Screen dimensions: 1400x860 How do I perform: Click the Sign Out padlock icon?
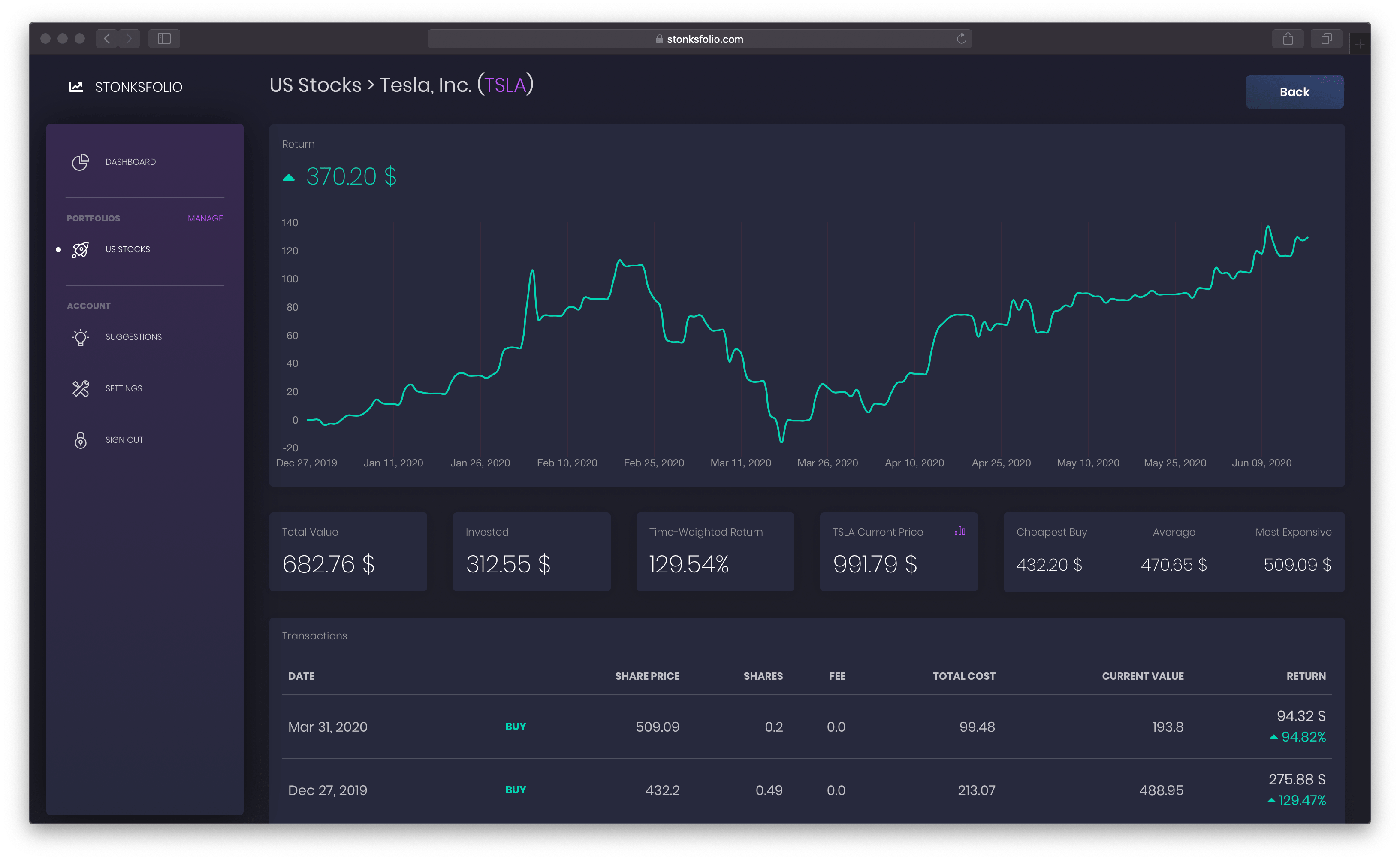(81, 440)
